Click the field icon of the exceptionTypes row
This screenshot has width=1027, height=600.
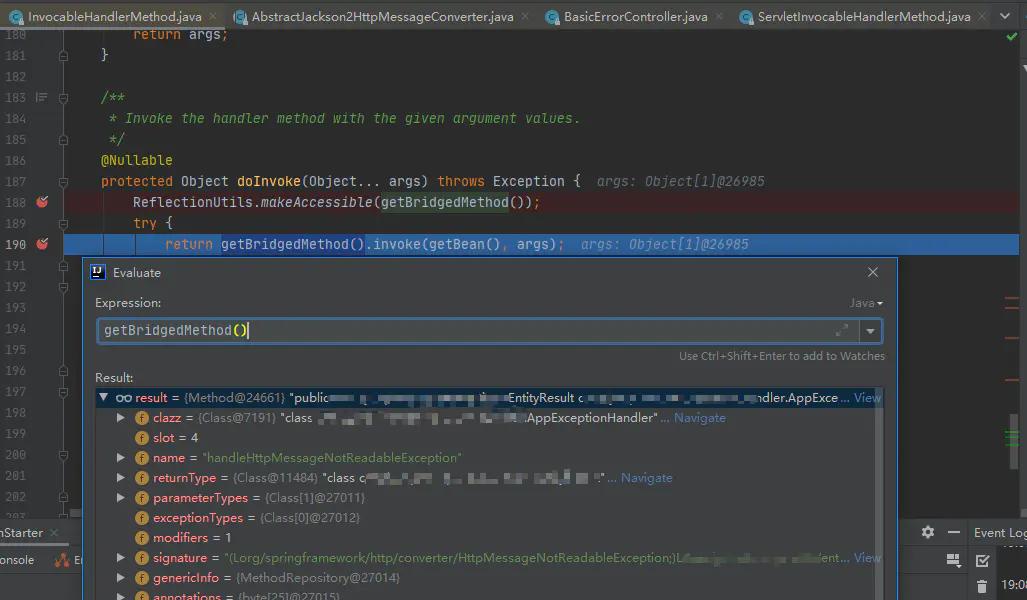[x=141, y=518]
